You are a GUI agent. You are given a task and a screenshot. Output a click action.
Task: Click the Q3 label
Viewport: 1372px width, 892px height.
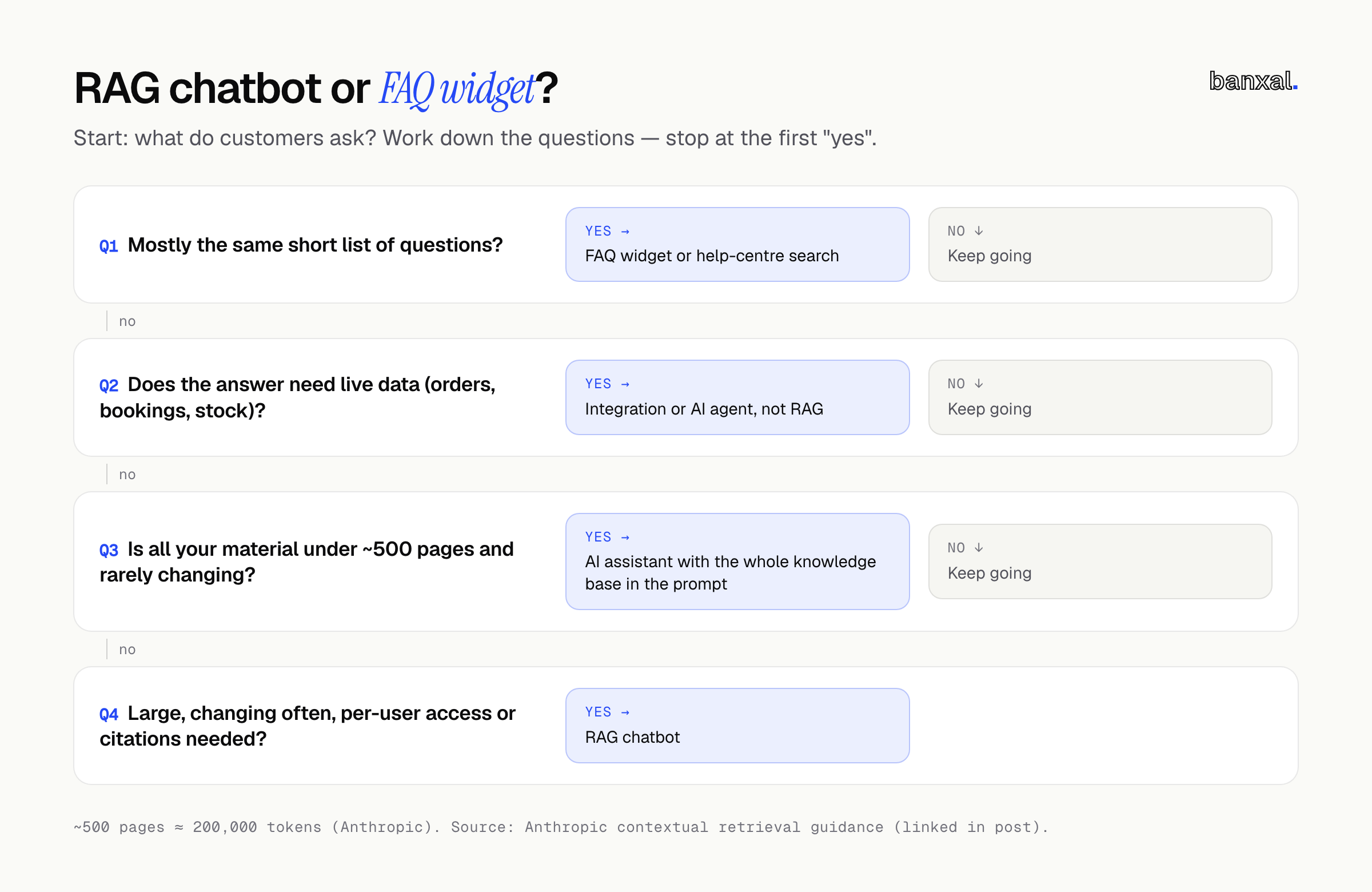tap(109, 550)
